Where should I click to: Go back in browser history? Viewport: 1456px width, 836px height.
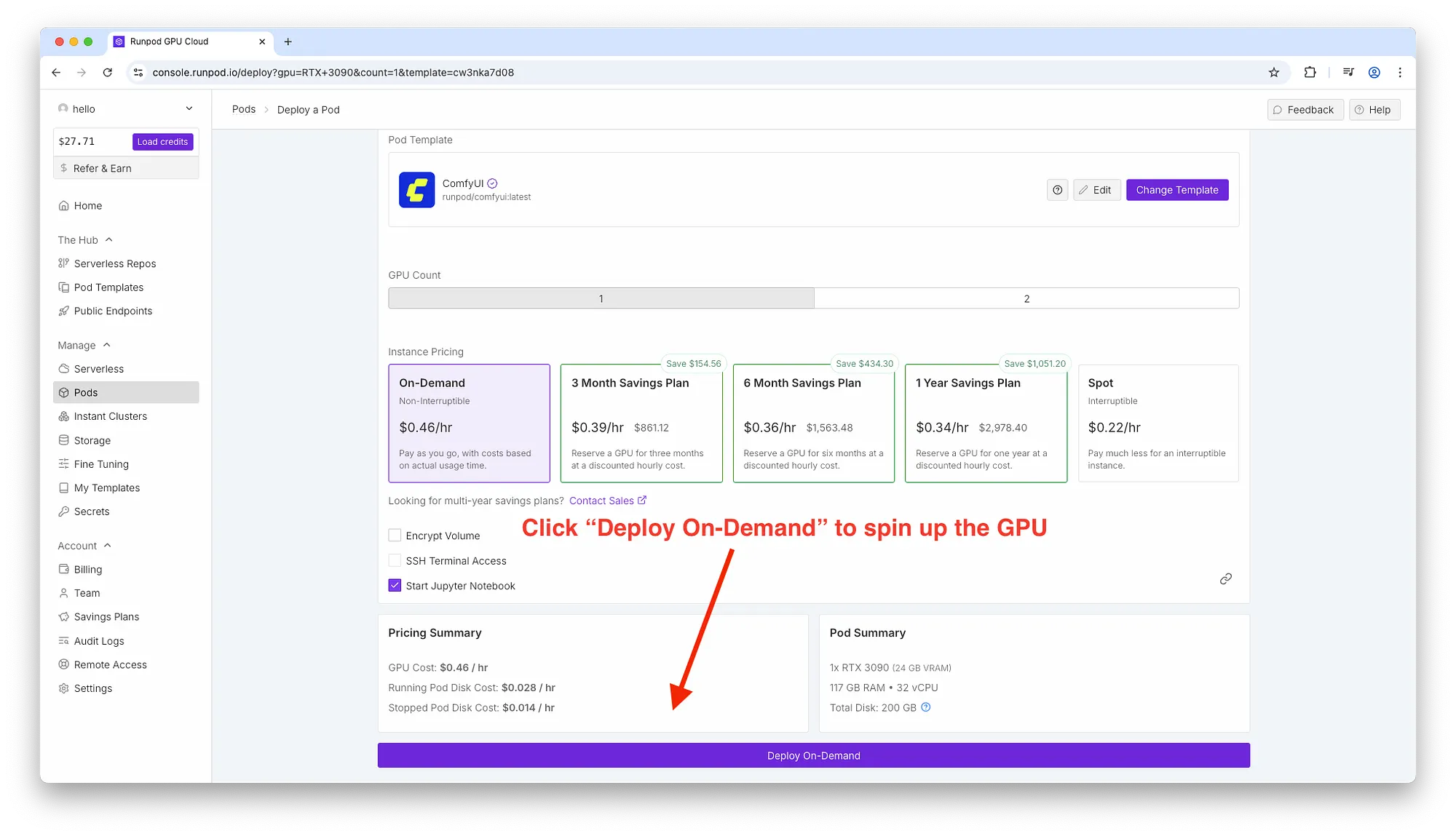[56, 72]
